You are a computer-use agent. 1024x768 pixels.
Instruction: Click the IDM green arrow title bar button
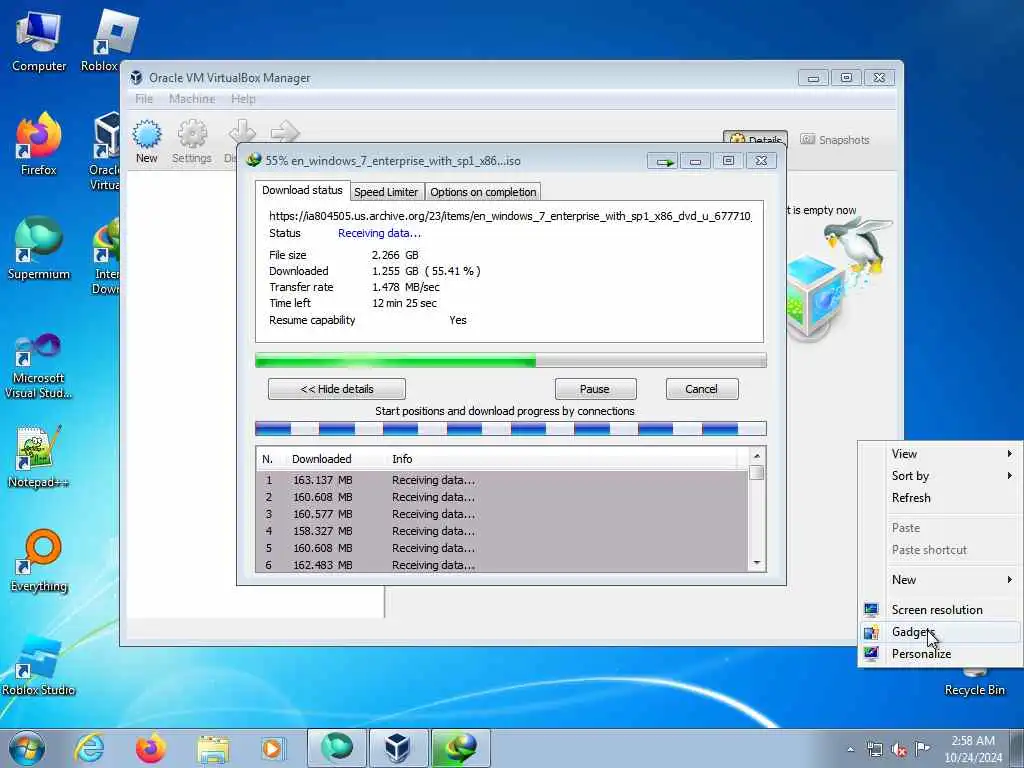tap(663, 161)
